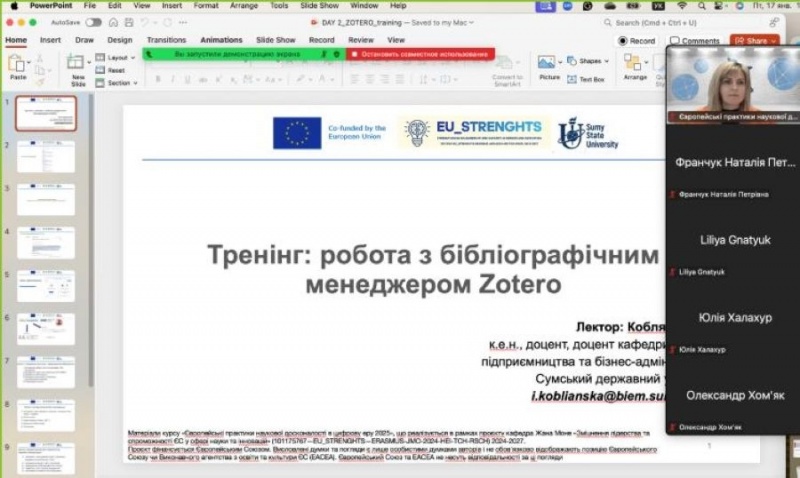Select slide 2 thumbnail
Viewport: 800px width, 478px height.
tap(46, 157)
